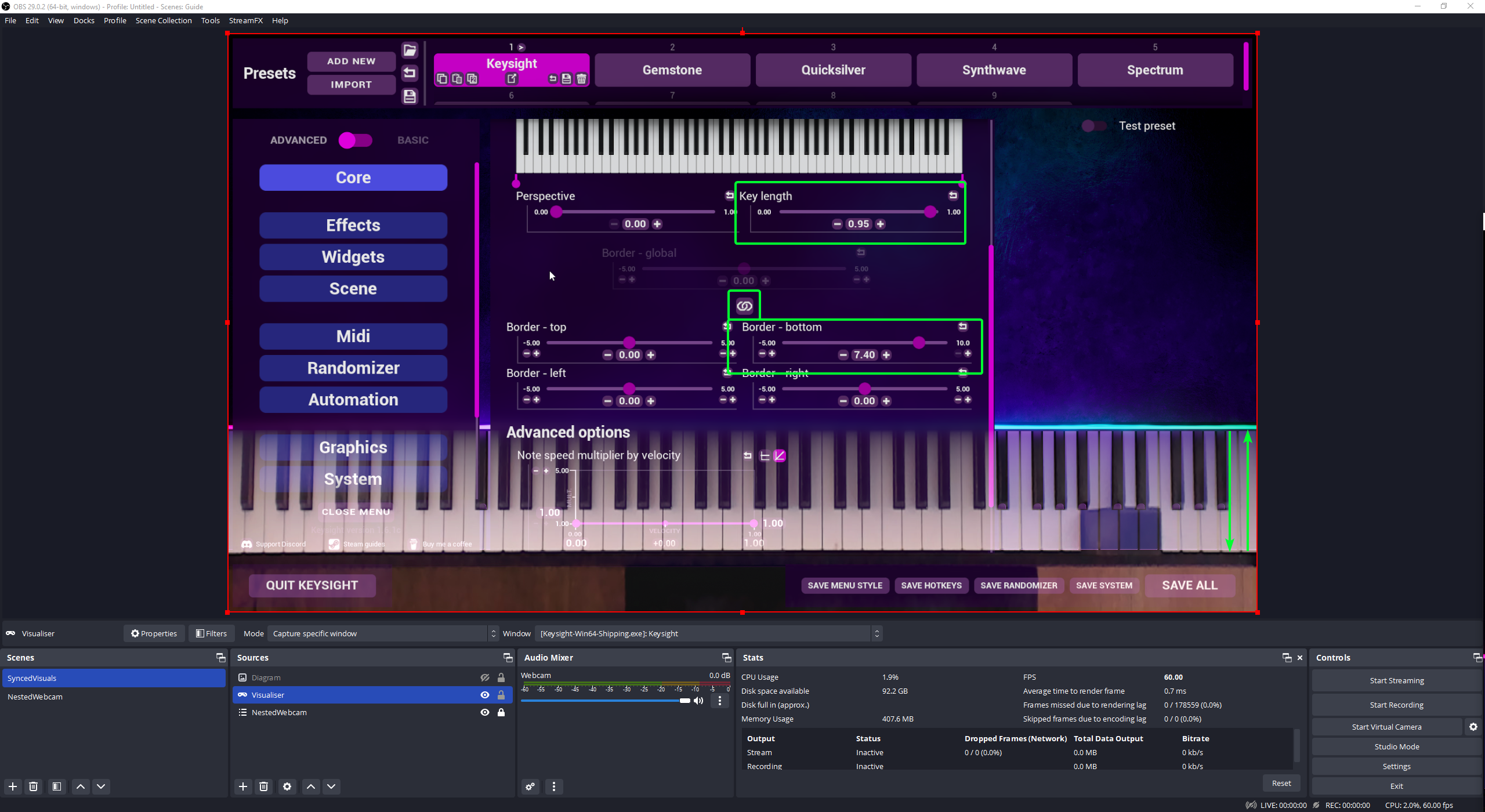Screen dimensions: 1485x812
Task: Click the remove scene trash icon
Action: coord(34,786)
